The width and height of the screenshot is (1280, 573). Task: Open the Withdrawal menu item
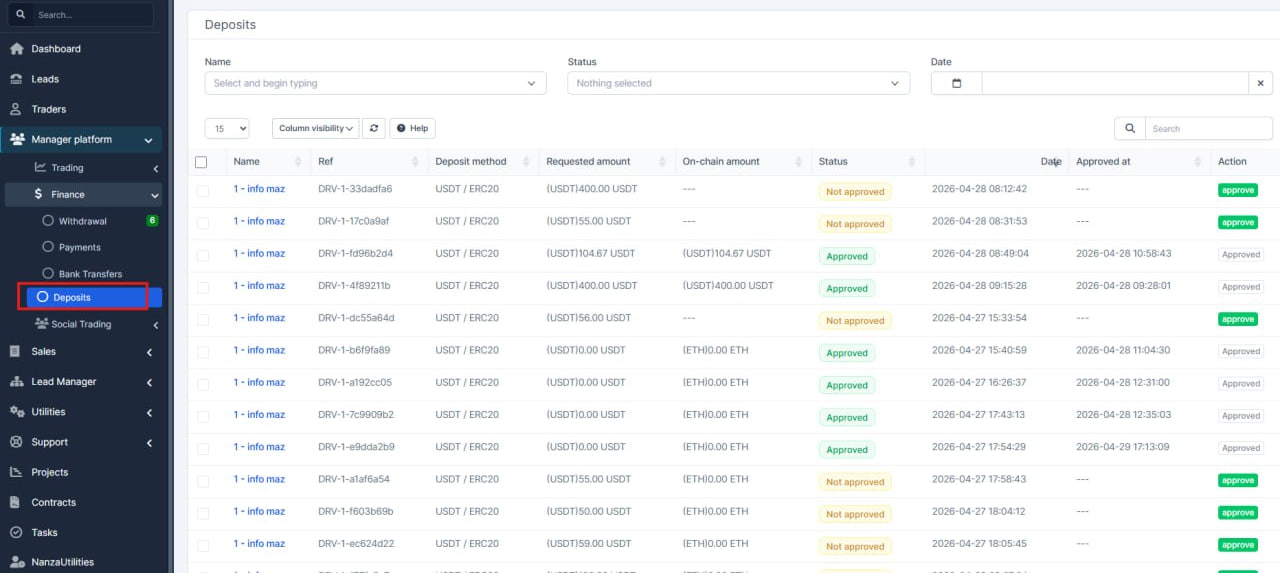tap(83, 221)
